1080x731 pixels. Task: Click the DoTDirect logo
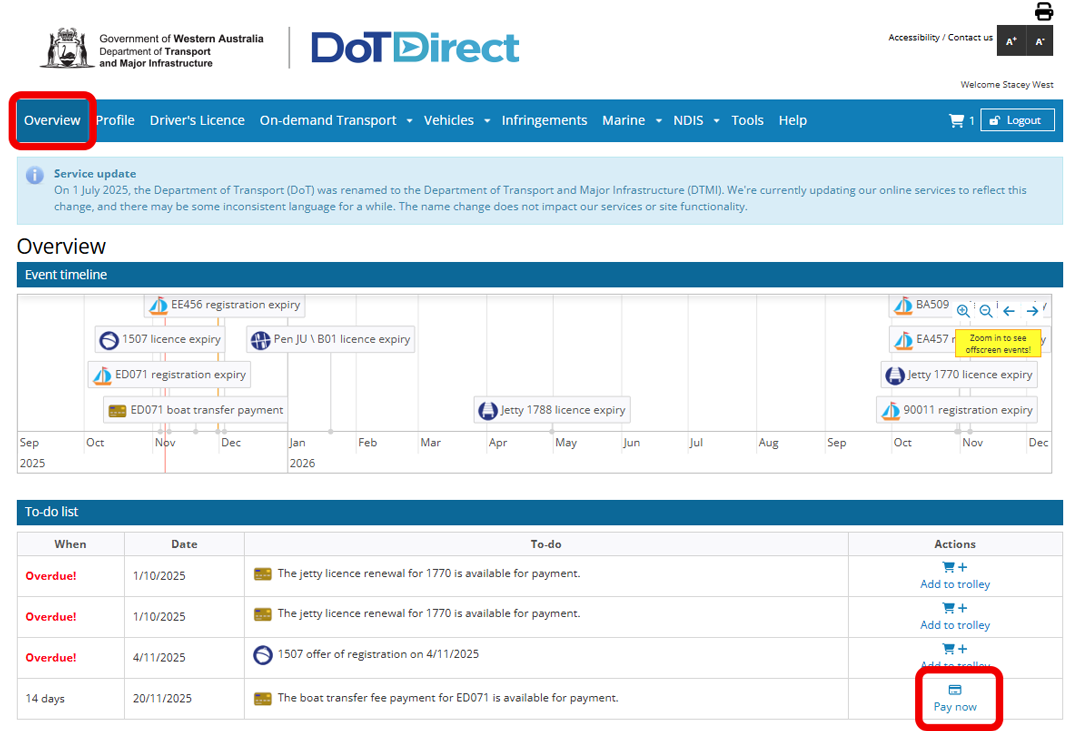(x=415, y=48)
